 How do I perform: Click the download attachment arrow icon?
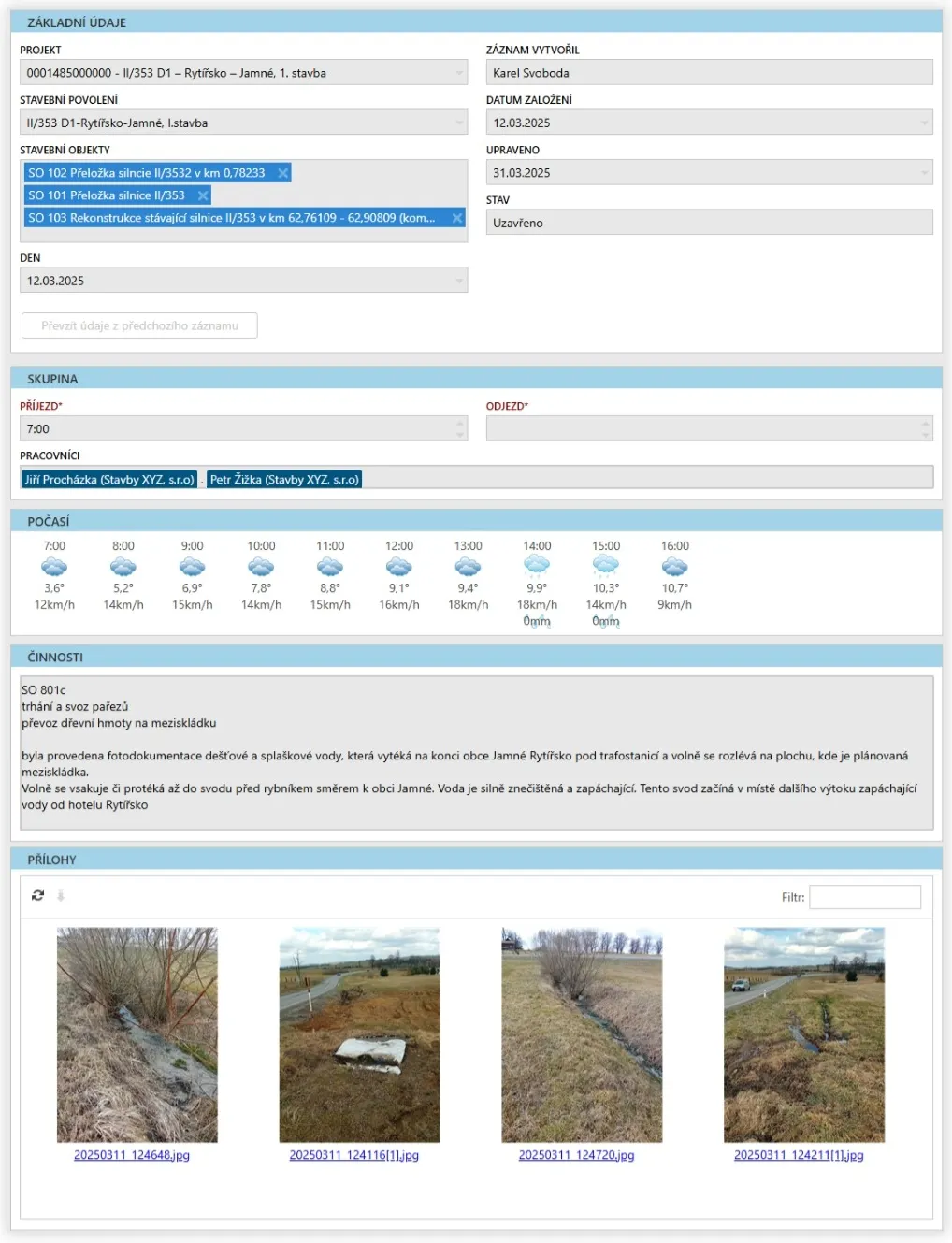(61, 895)
